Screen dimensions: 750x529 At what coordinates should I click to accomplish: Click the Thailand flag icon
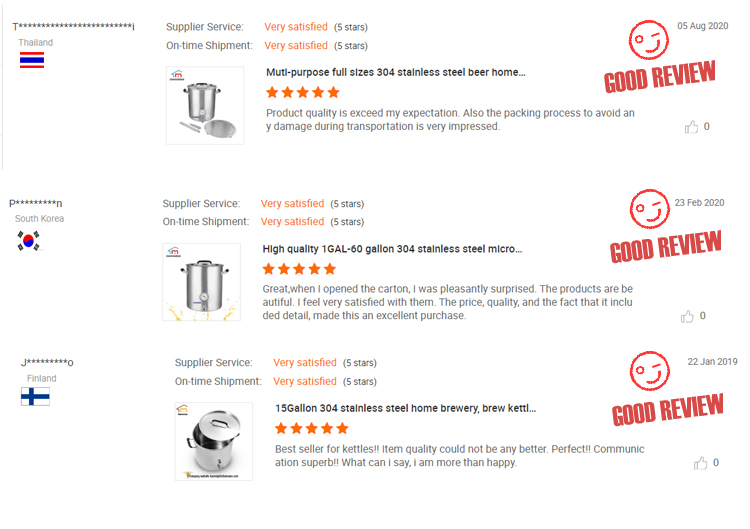[x=32, y=60]
